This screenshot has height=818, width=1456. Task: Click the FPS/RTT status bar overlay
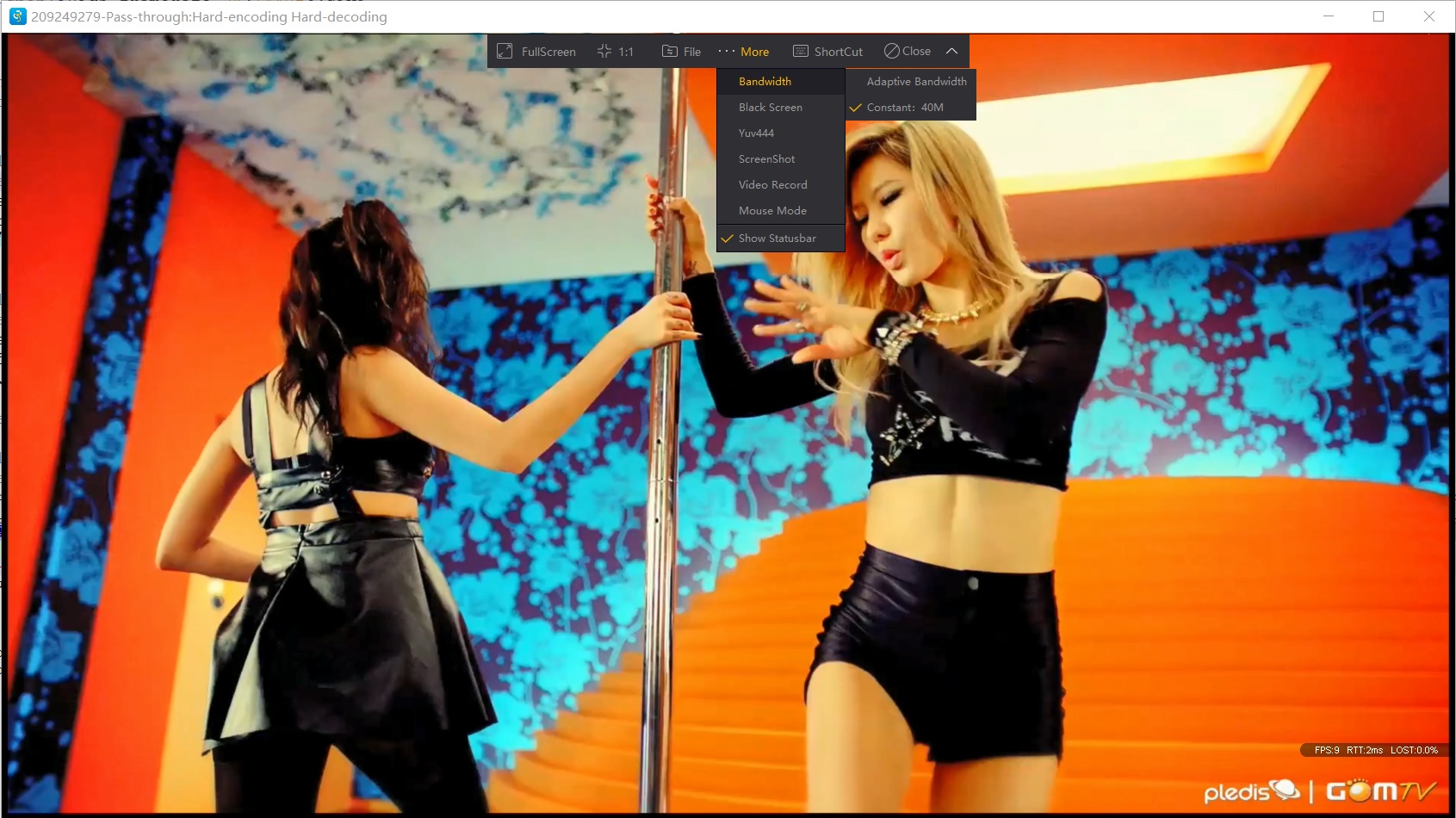[1375, 750]
